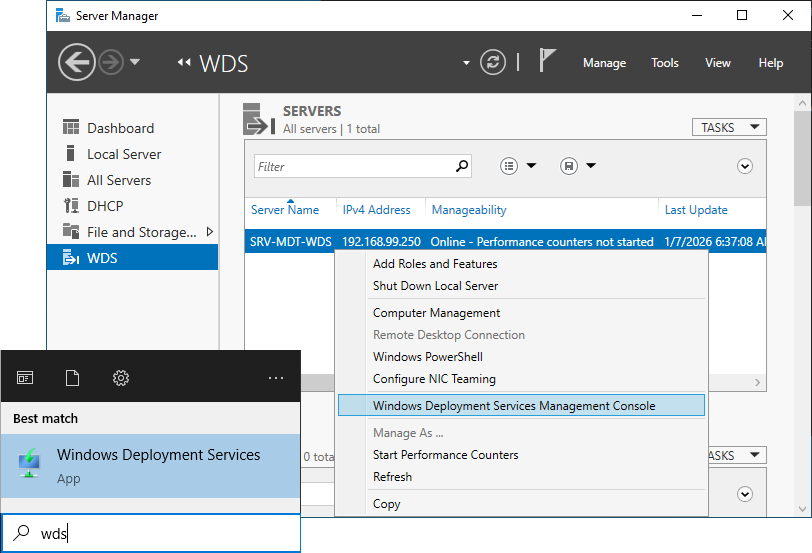Expand the Servers filter panel chevron
The height and width of the screenshot is (553, 812).
point(745,166)
